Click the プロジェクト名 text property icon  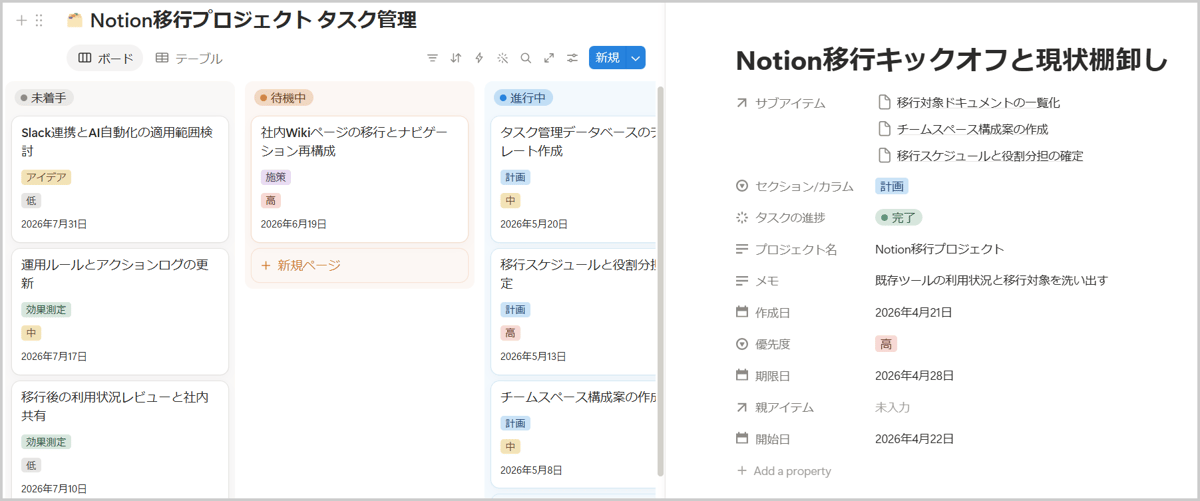pos(742,249)
